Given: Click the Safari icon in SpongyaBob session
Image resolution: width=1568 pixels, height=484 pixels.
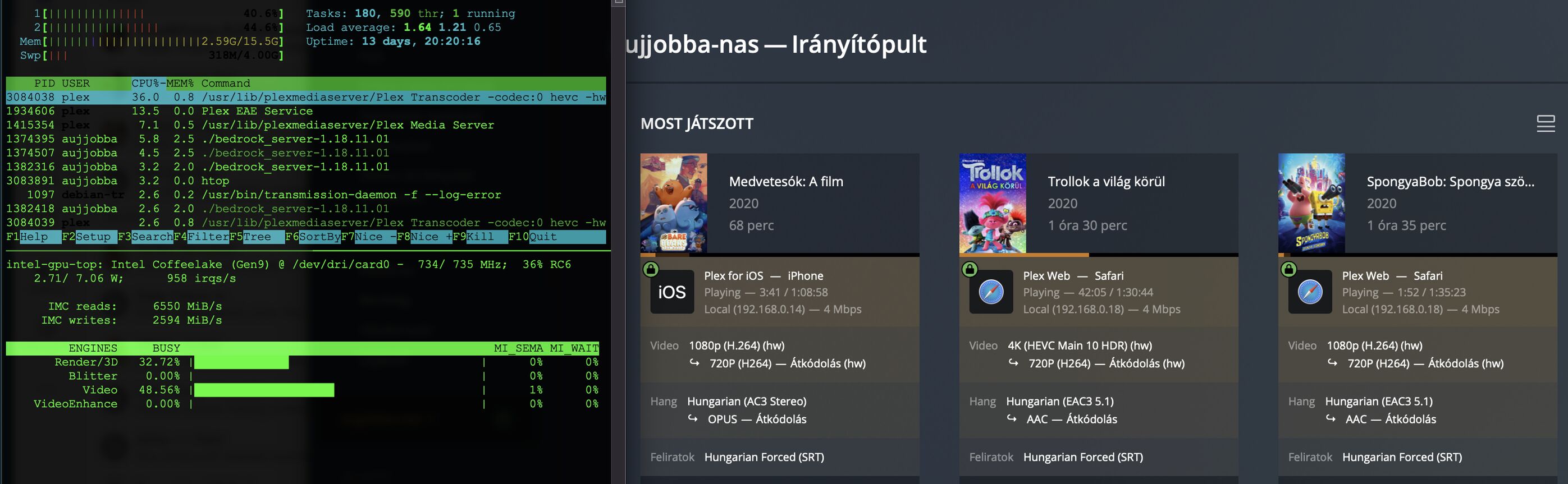Looking at the screenshot, I should coord(1310,292).
